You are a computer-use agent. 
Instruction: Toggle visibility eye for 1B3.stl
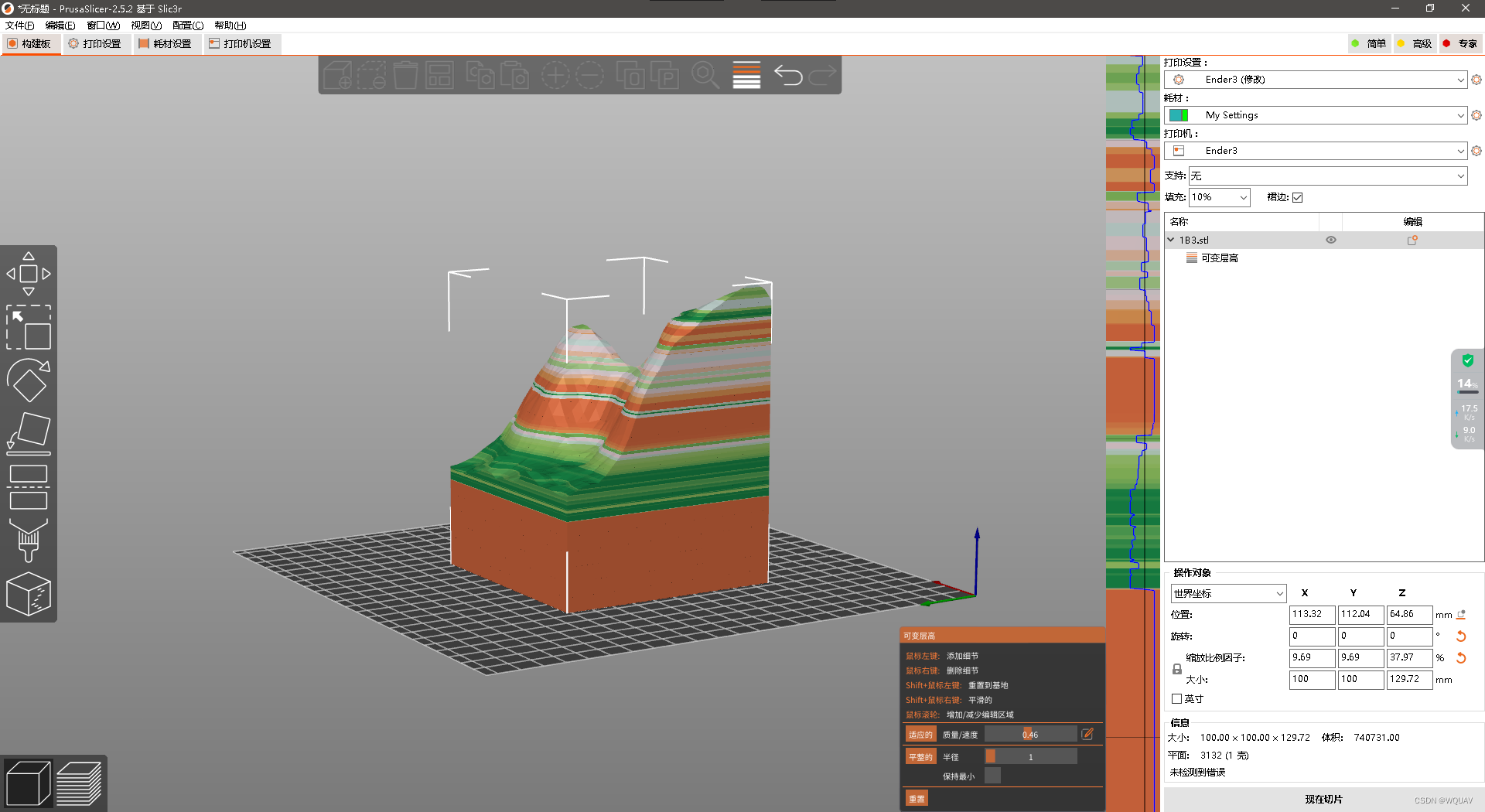click(1331, 240)
